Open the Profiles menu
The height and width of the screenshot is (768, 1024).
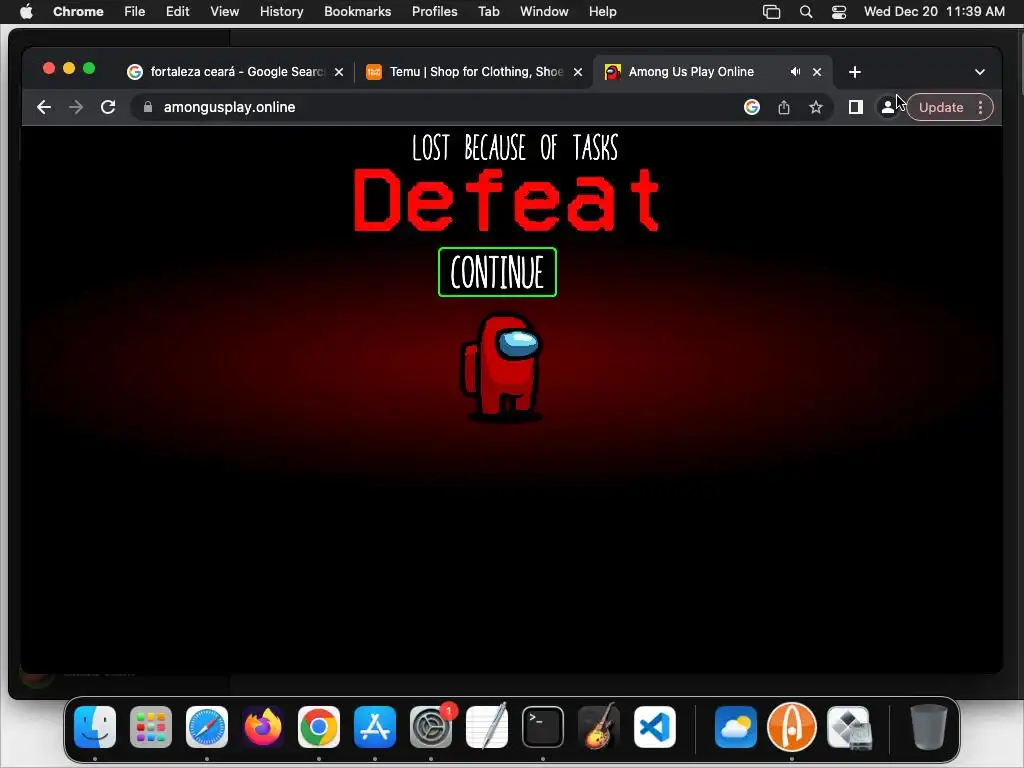tap(434, 11)
